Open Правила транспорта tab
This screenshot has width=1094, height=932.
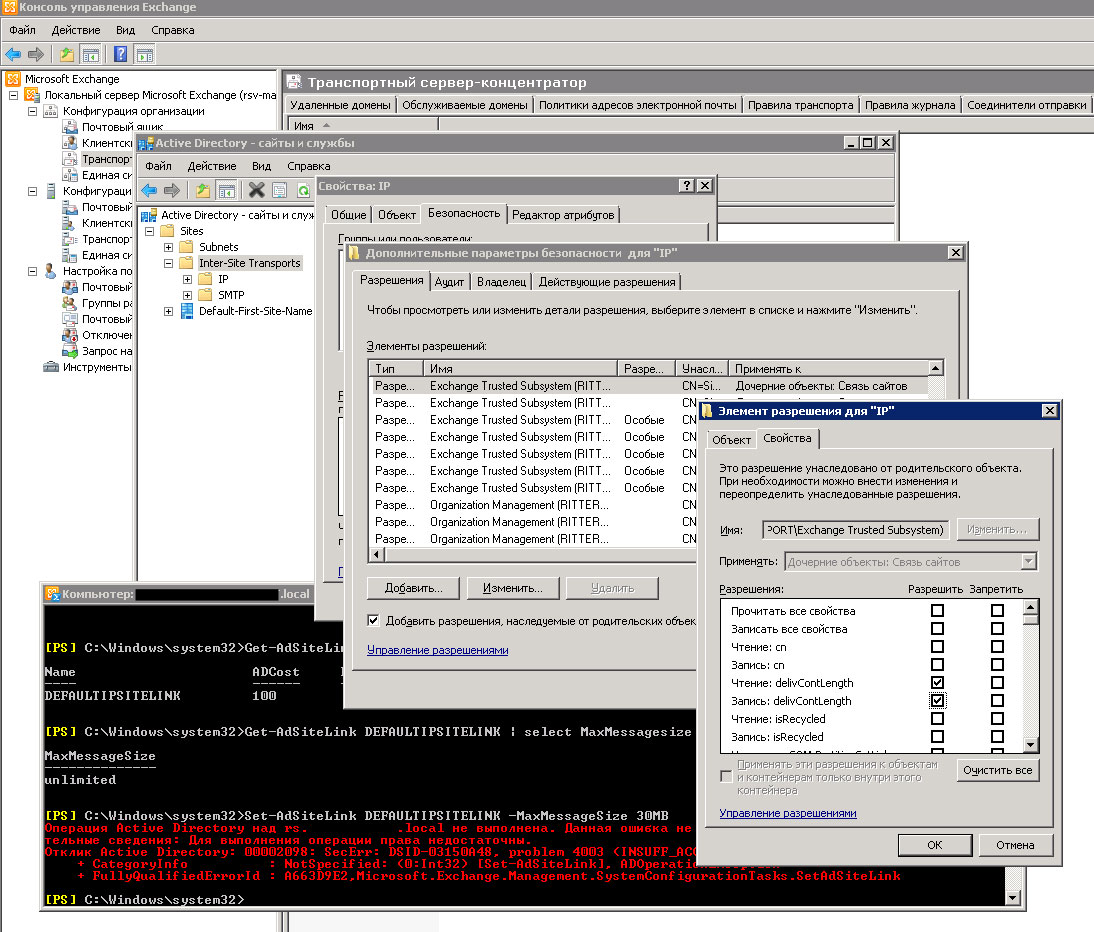[800, 105]
